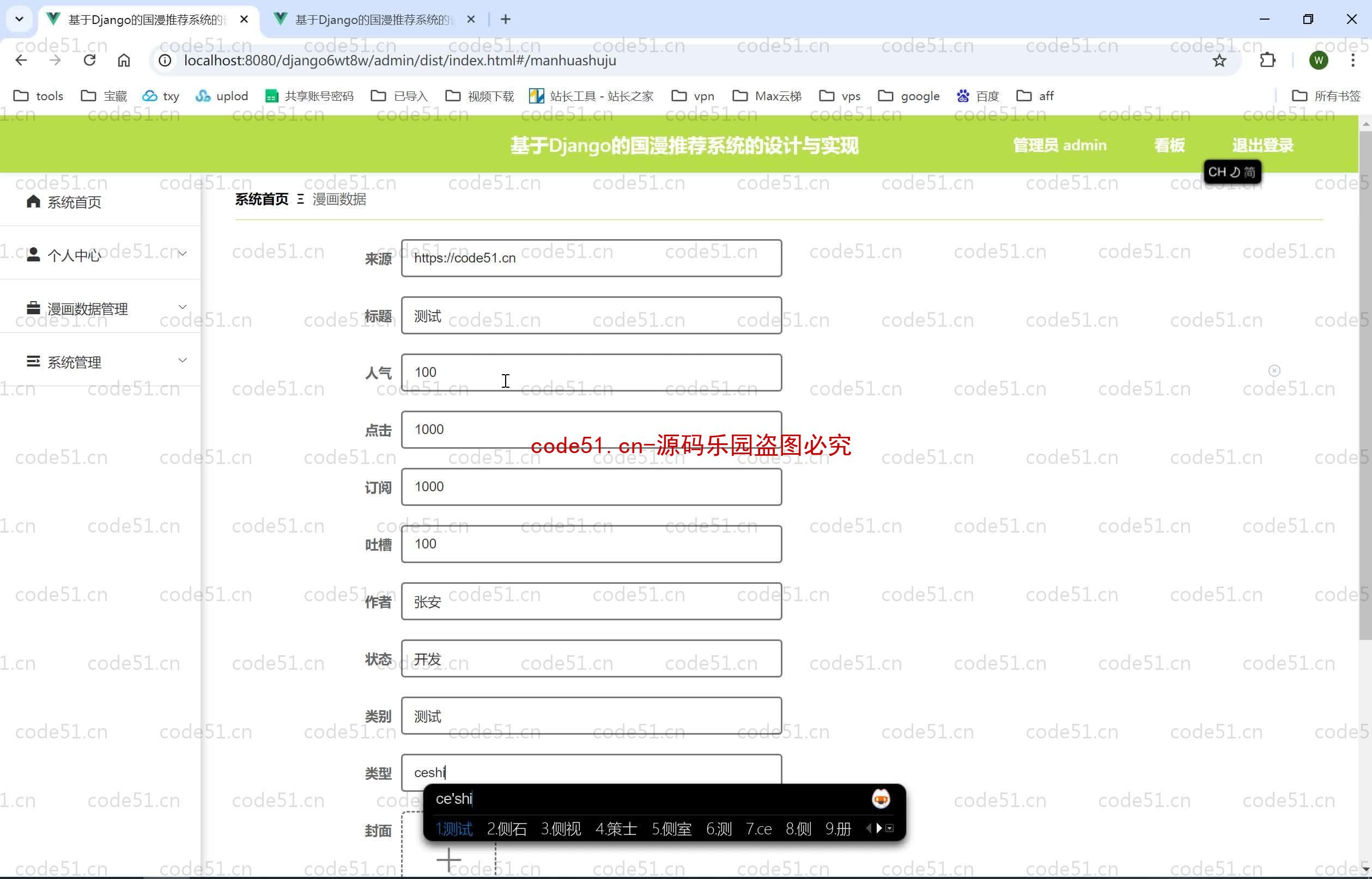Open the tools bookmark folder
This screenshot has height=879, width=1372.
coord(38,96)
